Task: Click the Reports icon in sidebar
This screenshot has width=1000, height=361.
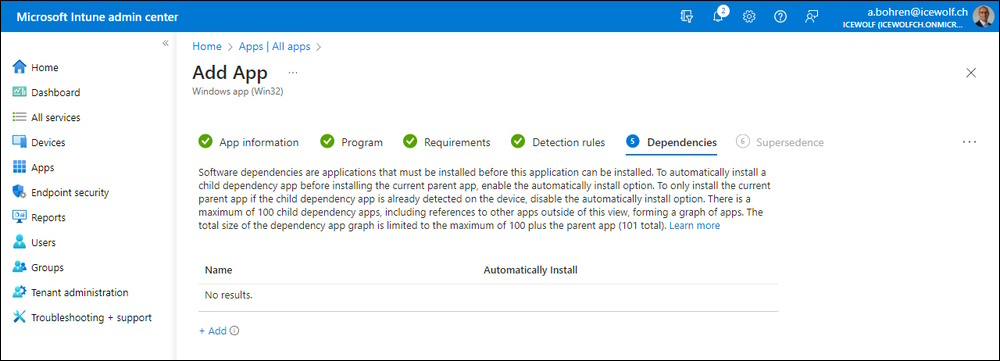Action: 19,217
